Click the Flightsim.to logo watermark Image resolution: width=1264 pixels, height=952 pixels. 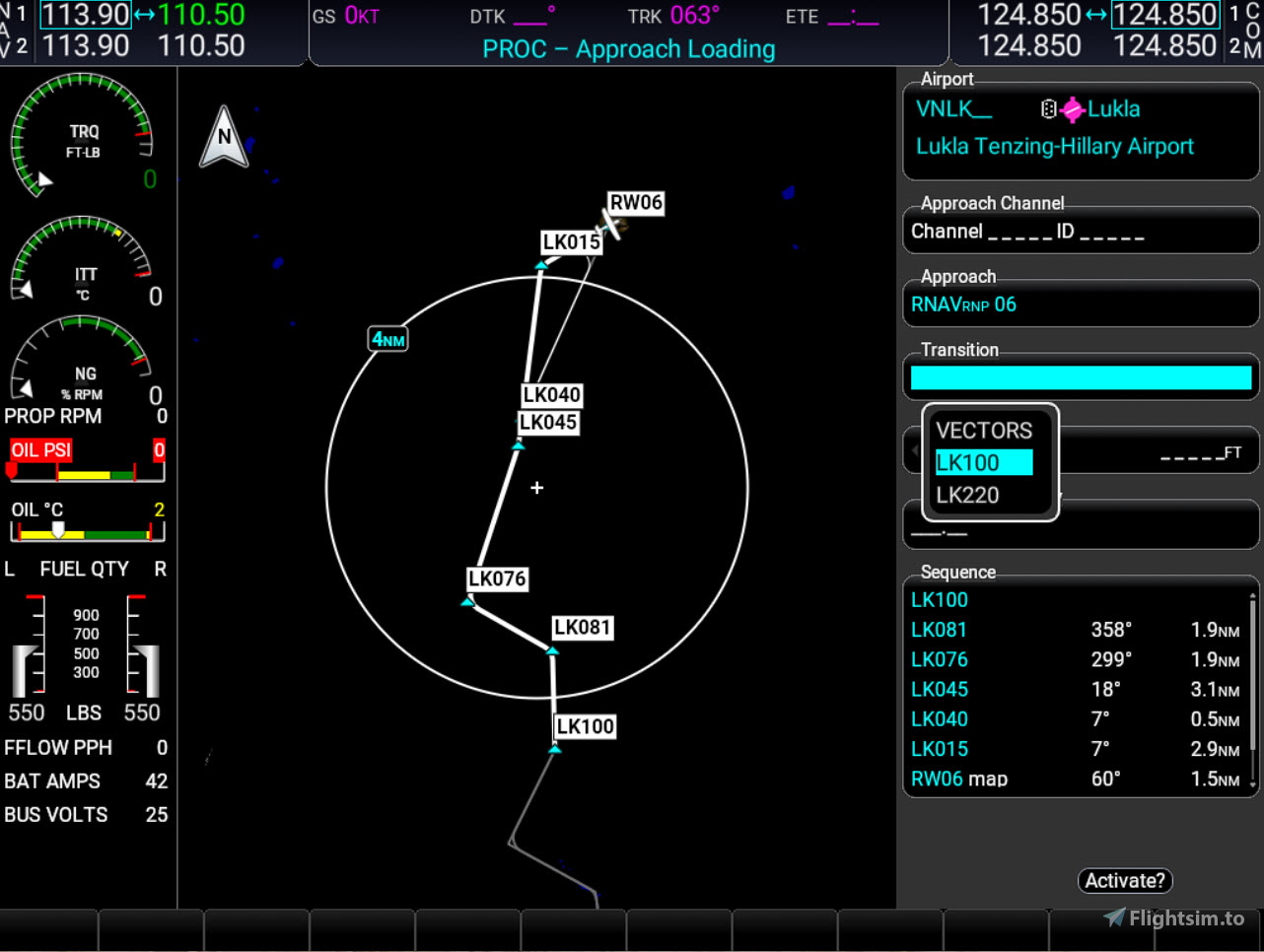point(1174,918)
